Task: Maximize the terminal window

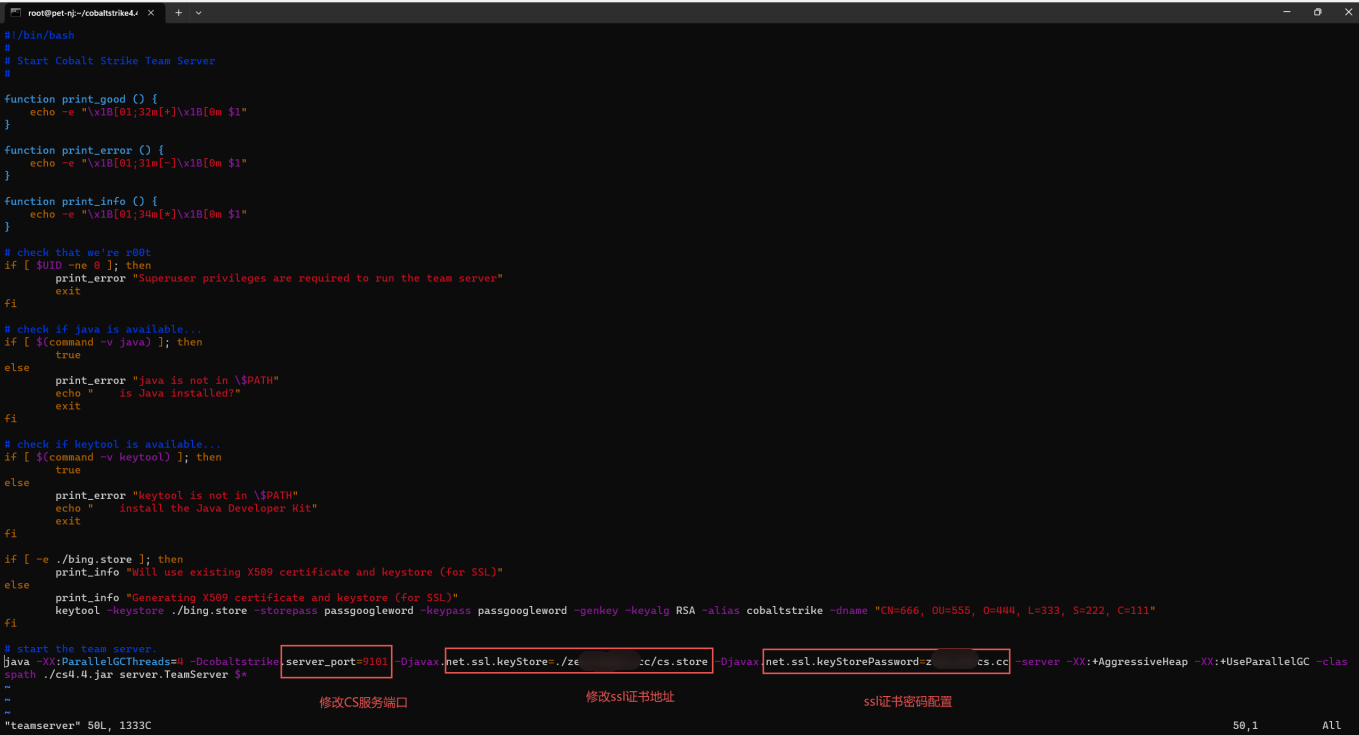Action: pos(1317,12)
